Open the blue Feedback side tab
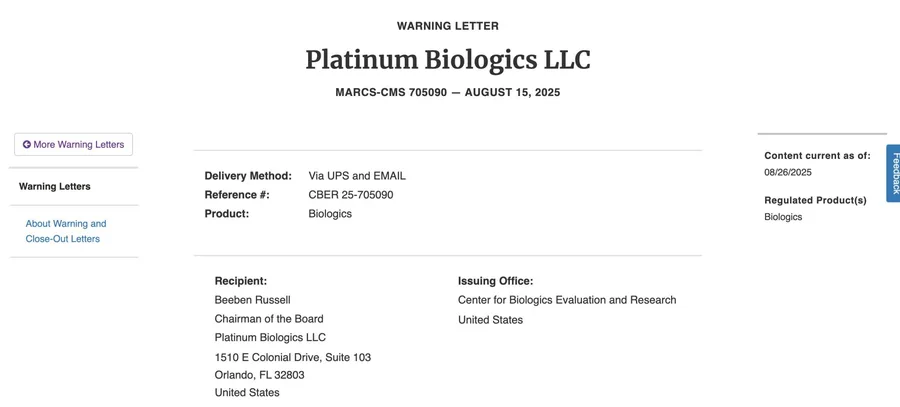This screenshot has height=407, width=900. (x=893, y=173)
